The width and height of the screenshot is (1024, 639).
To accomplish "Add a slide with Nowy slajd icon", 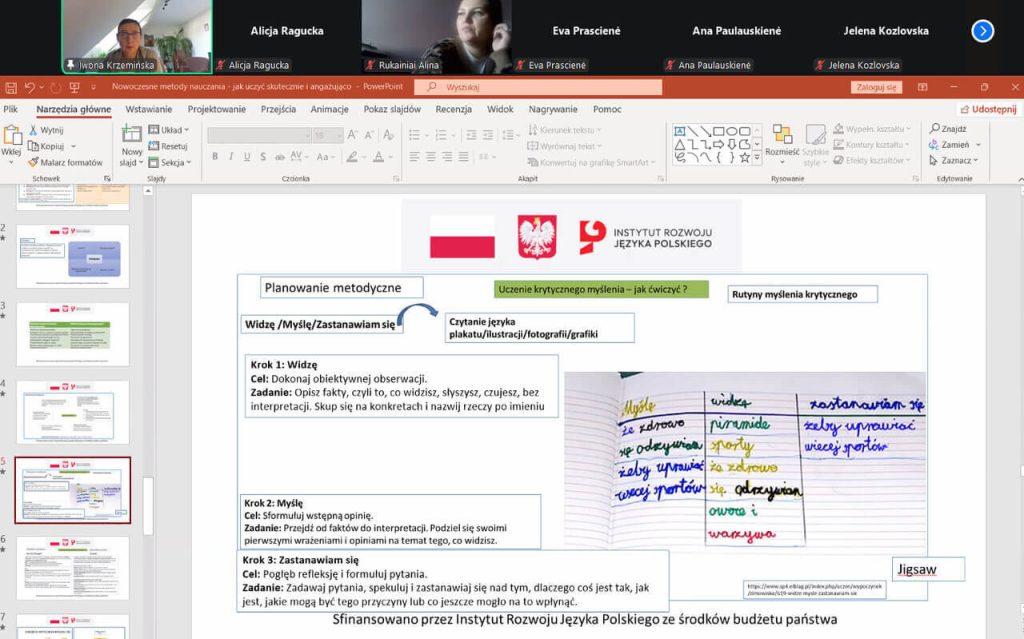I will pyautogui.click(x=132, y=136).
